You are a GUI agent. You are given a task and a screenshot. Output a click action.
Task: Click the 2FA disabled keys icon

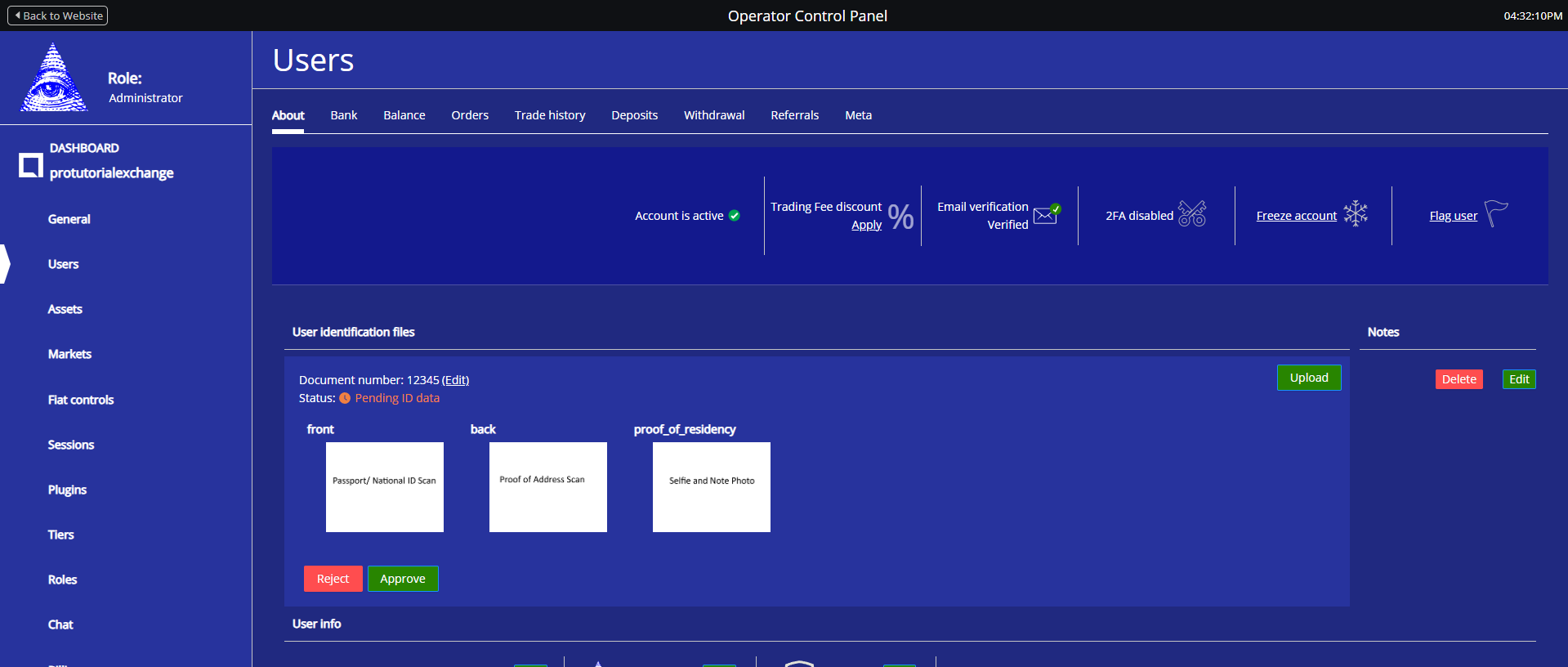point(1192,214)
